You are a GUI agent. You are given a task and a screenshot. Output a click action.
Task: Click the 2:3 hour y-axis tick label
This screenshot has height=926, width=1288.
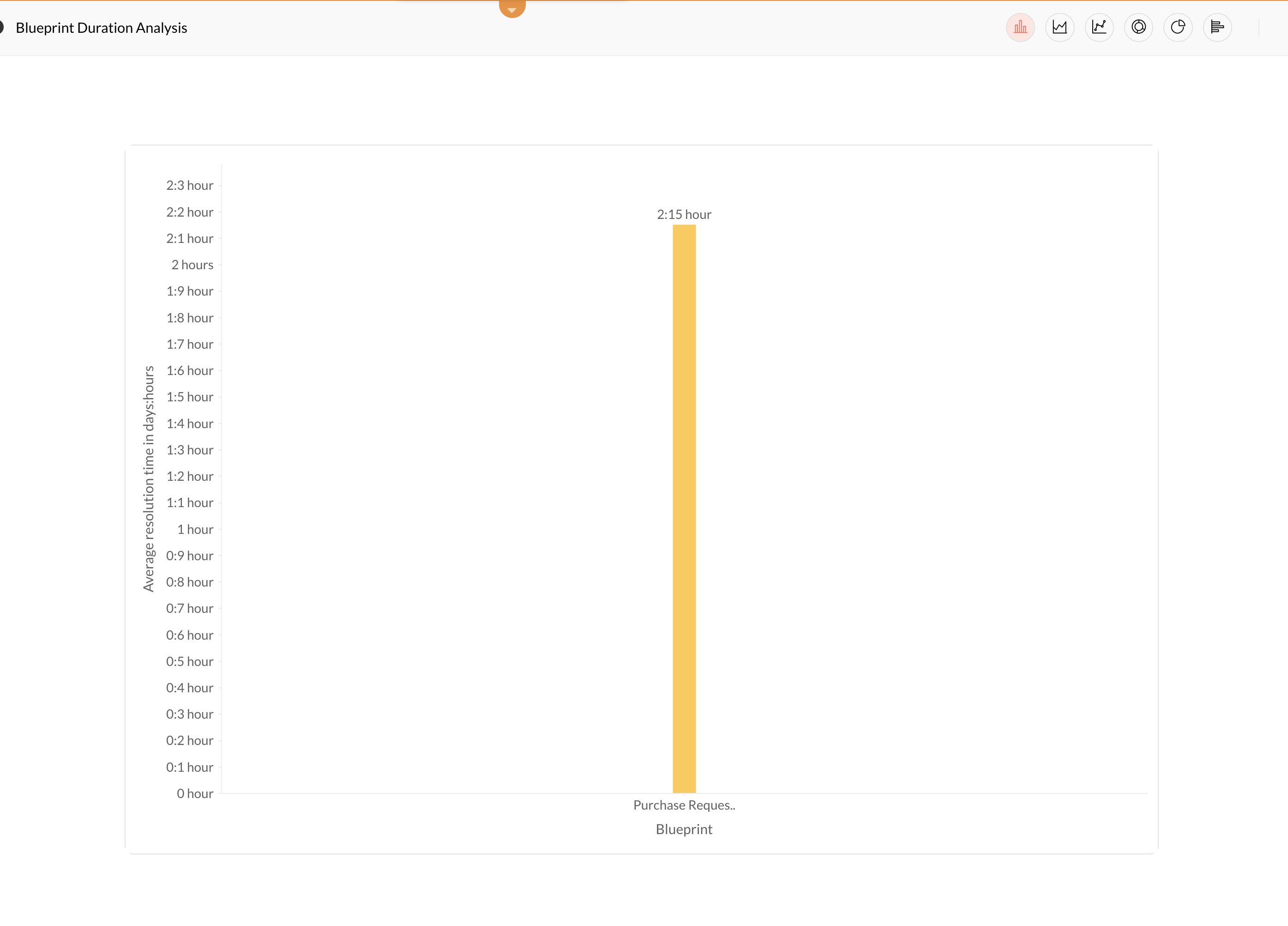pyautogui.click(x=189, y=185)
